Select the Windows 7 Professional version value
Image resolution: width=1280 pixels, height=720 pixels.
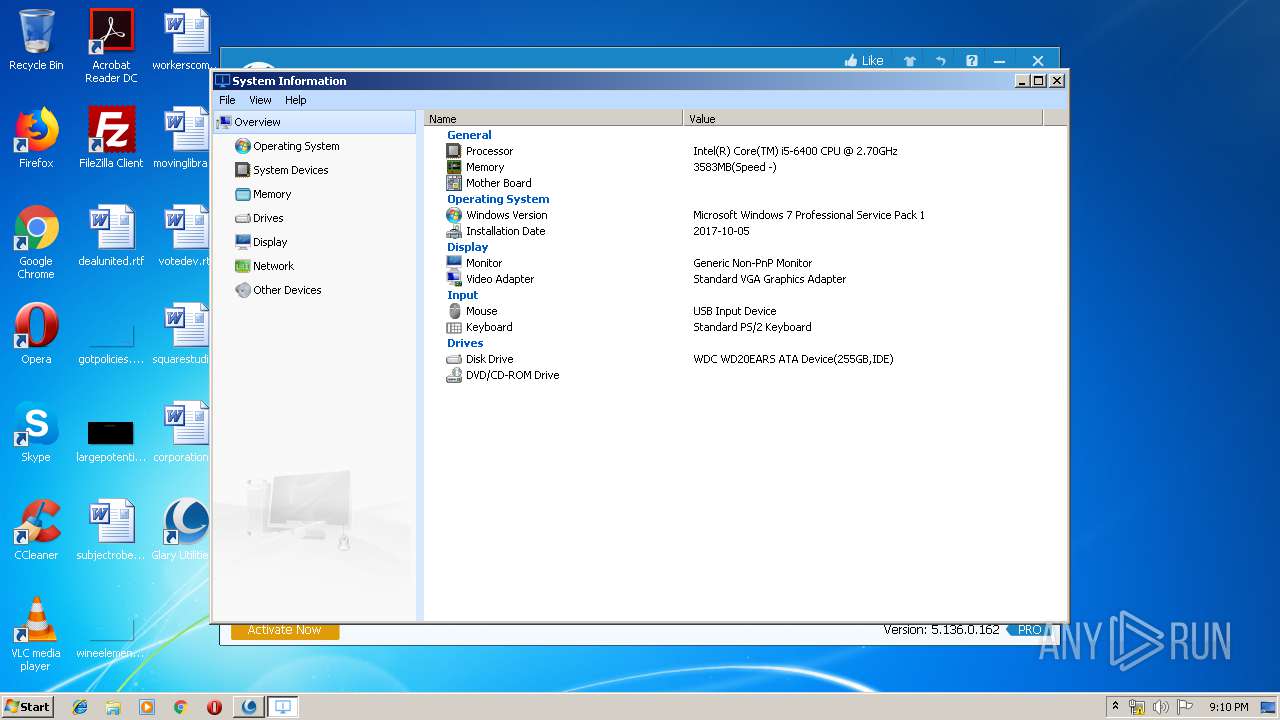(x=808, y=215)
